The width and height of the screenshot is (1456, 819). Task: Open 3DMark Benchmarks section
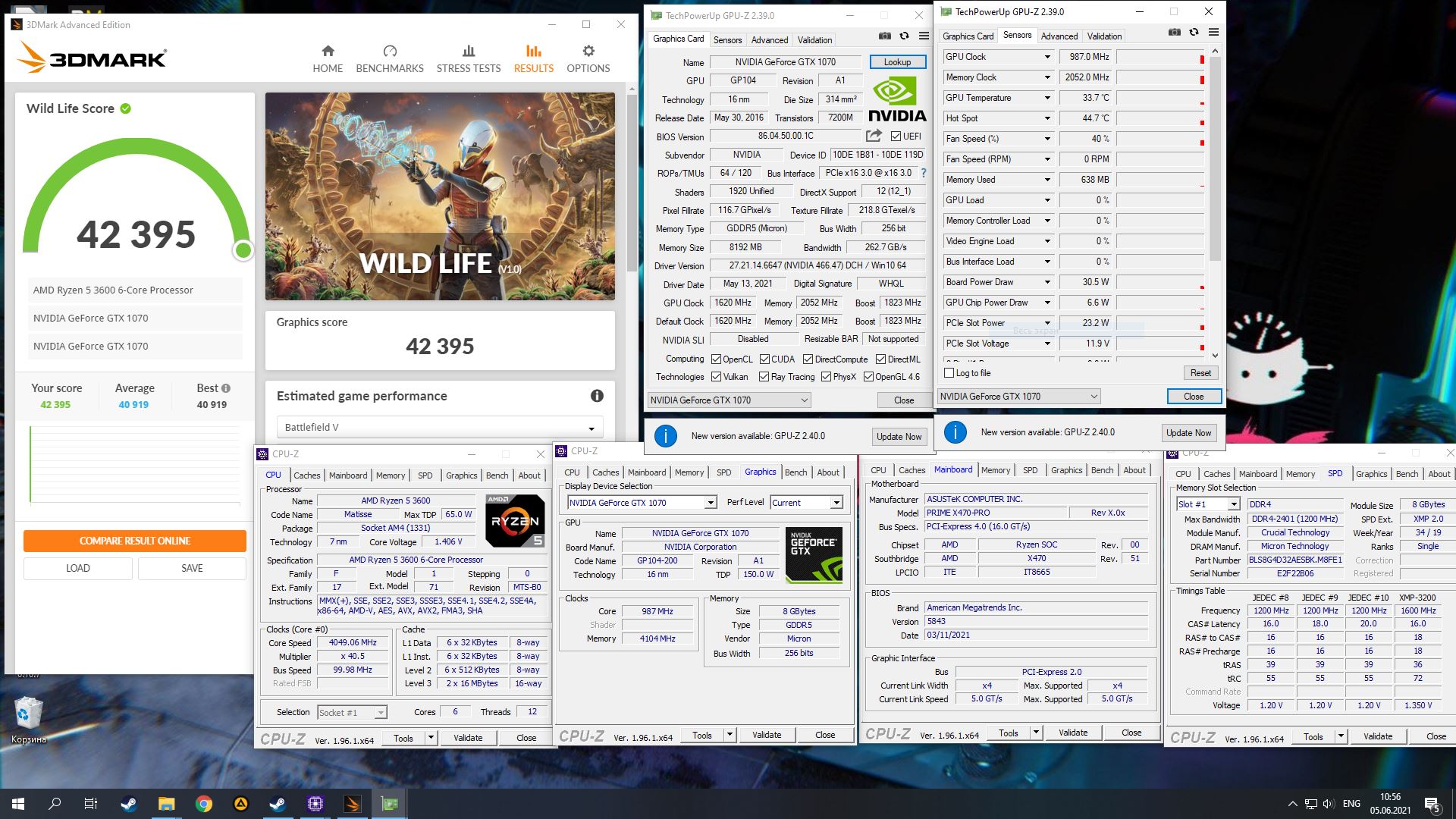tap(390, 59)
